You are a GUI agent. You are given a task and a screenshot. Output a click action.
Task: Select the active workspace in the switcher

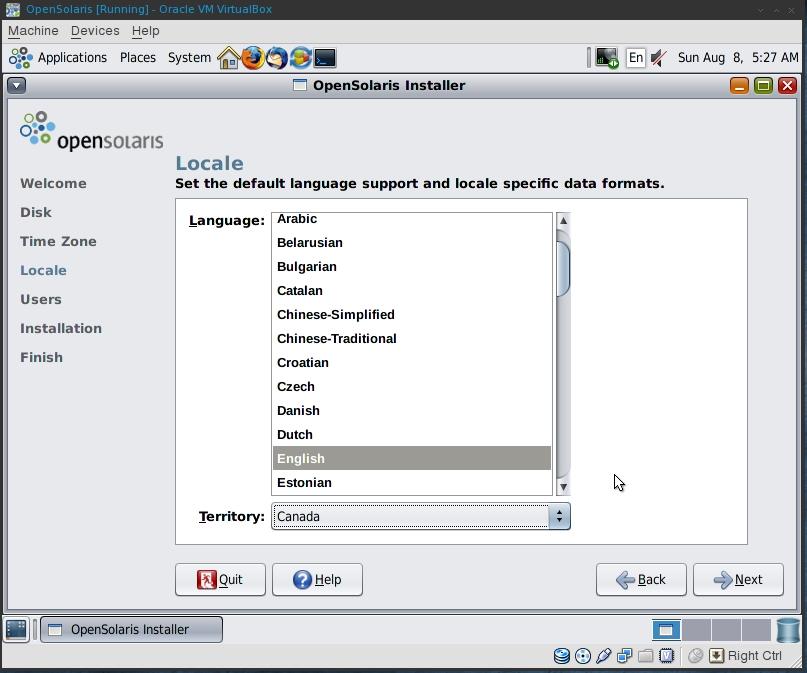tap(666, 630)
